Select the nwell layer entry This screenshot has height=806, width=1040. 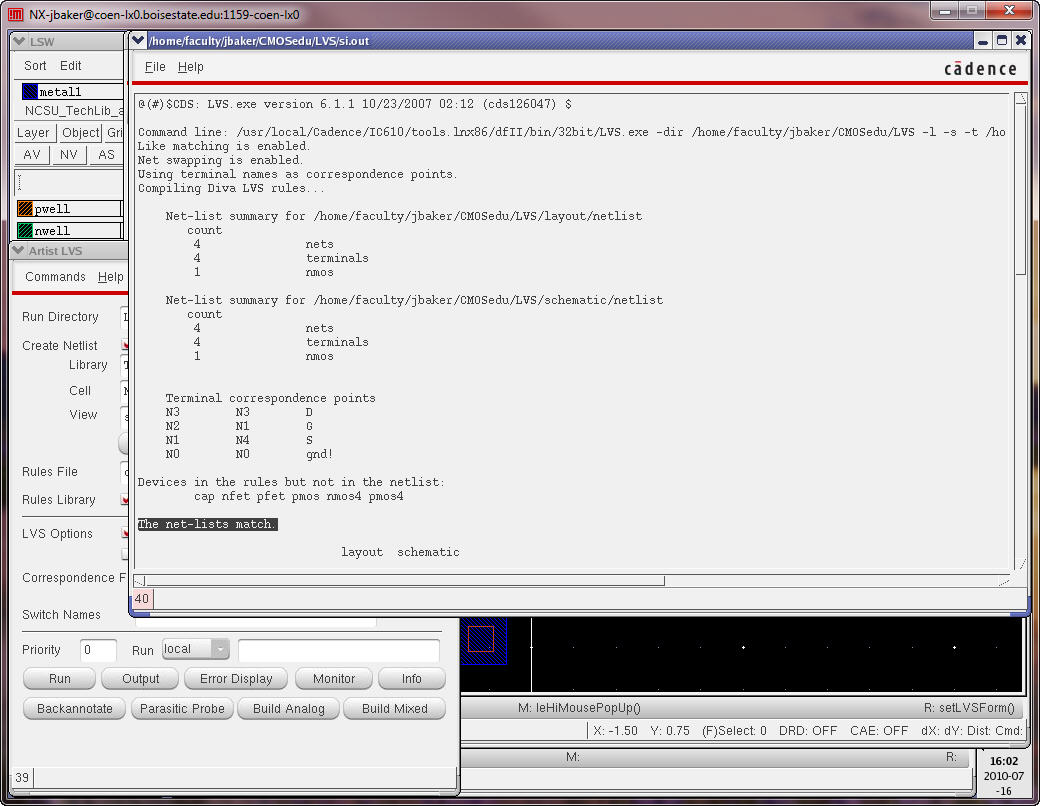click(x=68, y=231)
